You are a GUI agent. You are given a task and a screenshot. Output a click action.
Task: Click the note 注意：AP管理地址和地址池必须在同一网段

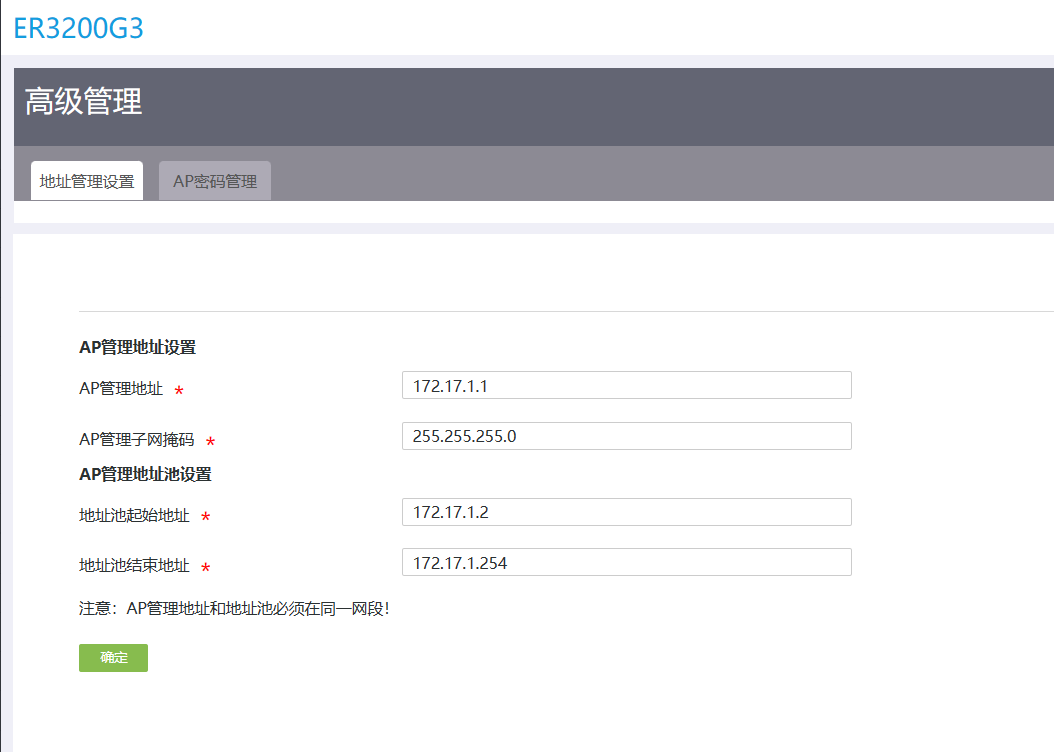pyautogui.click(x=234, y=609)
